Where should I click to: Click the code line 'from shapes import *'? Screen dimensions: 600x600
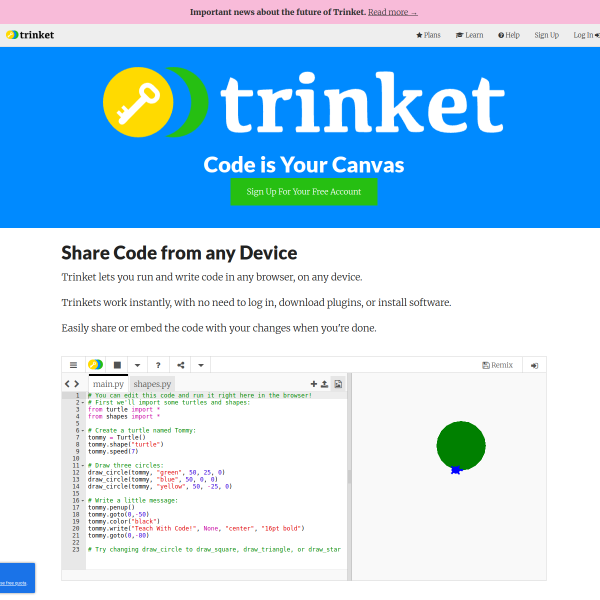124,416
